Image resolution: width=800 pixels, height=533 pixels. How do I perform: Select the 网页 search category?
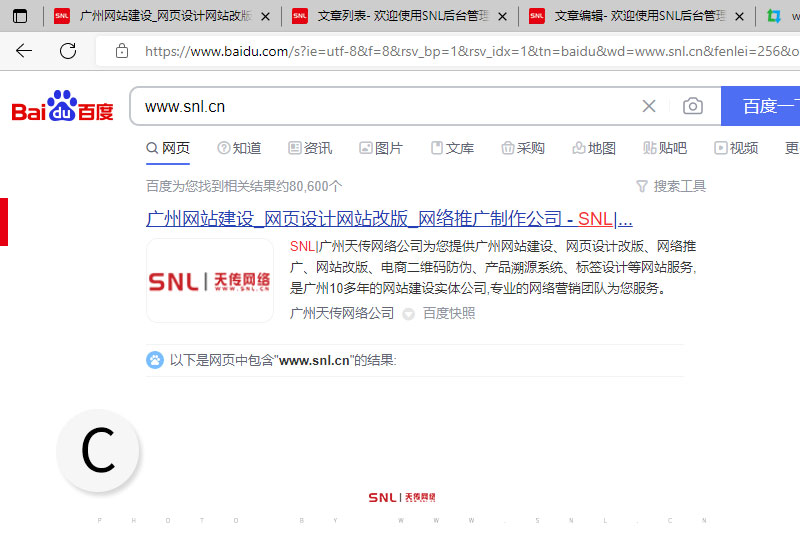(x=168, y=148)
